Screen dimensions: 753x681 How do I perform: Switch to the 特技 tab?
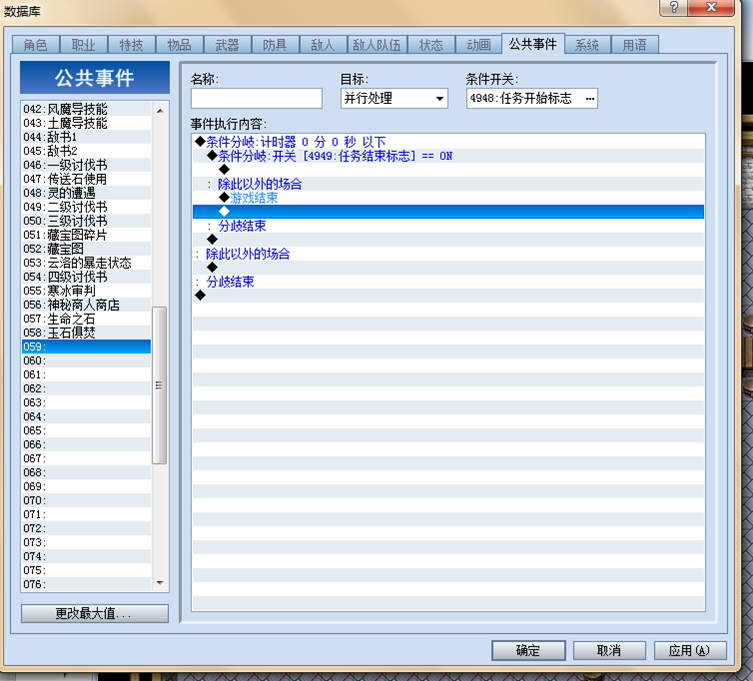(131, 45)
